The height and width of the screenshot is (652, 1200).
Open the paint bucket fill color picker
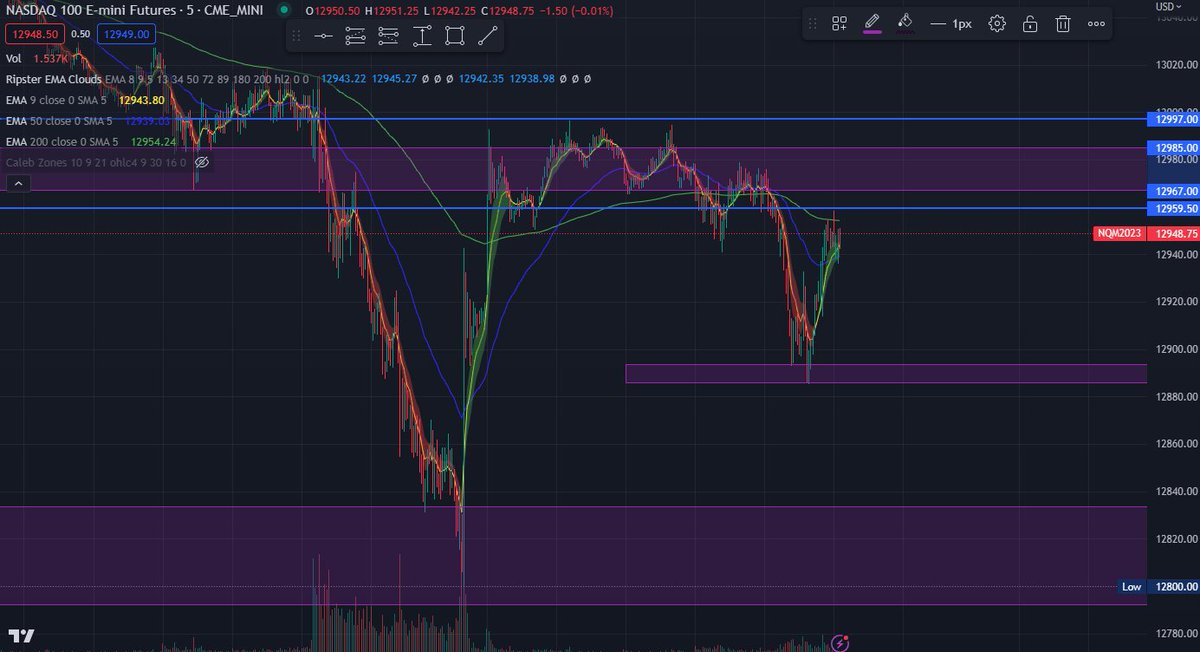(x=905, y=23)
